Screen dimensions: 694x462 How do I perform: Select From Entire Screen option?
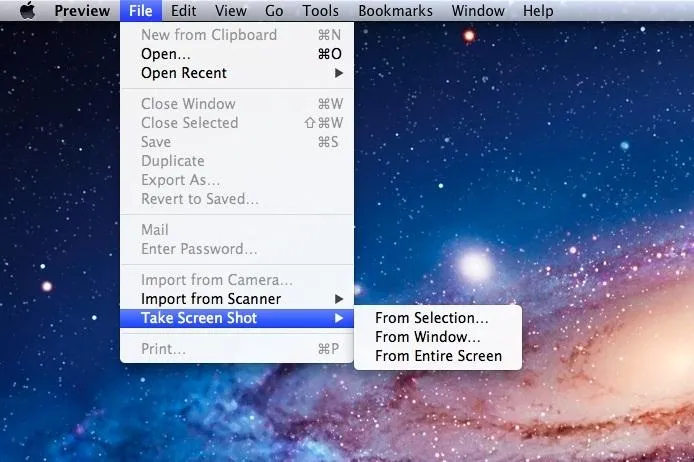click(438, 356)
